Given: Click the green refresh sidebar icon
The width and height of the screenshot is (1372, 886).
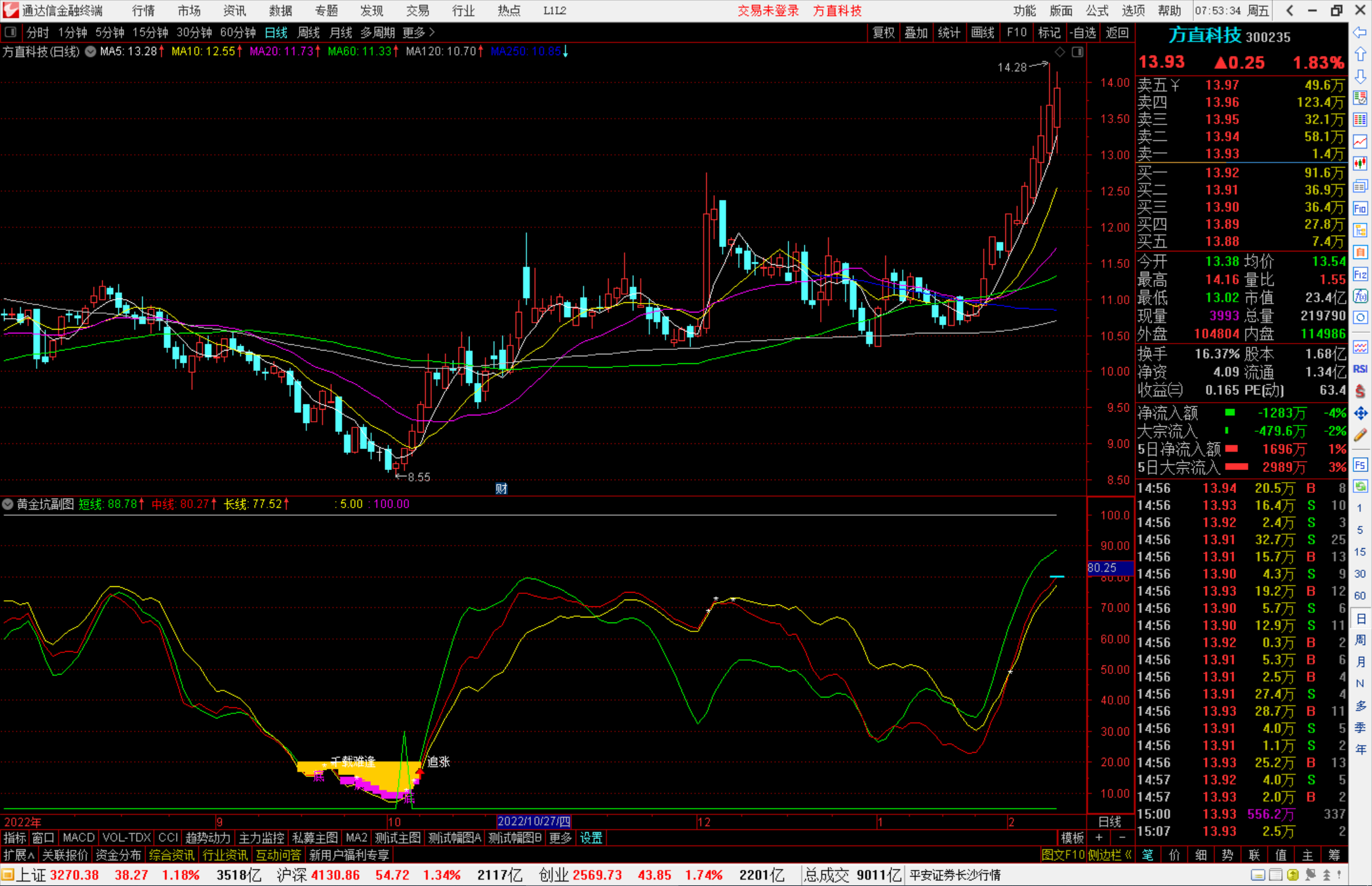Looking at the screenshot, I should click(x=1360, y=487).
